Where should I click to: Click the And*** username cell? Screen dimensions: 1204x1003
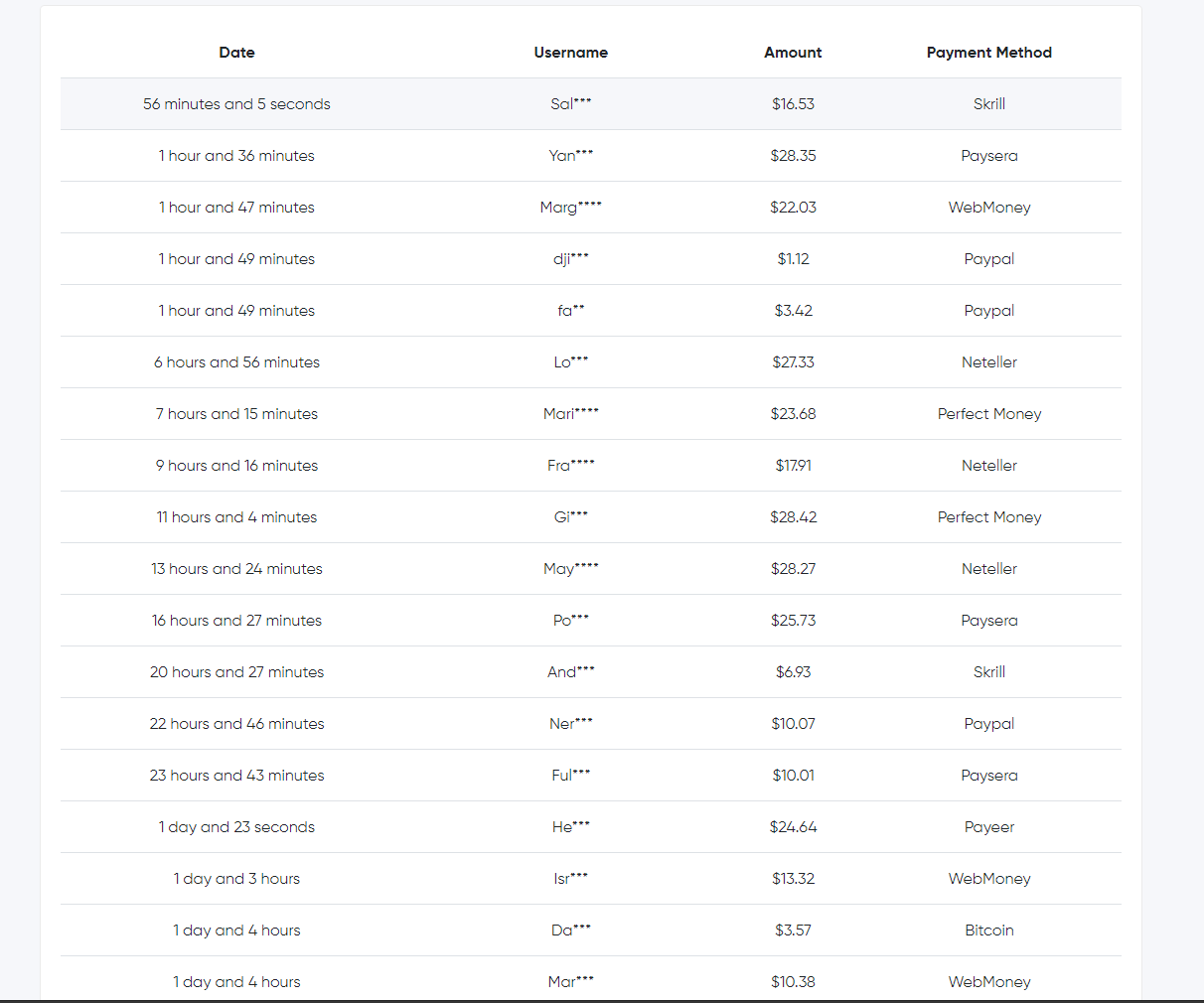pos(571,672)
